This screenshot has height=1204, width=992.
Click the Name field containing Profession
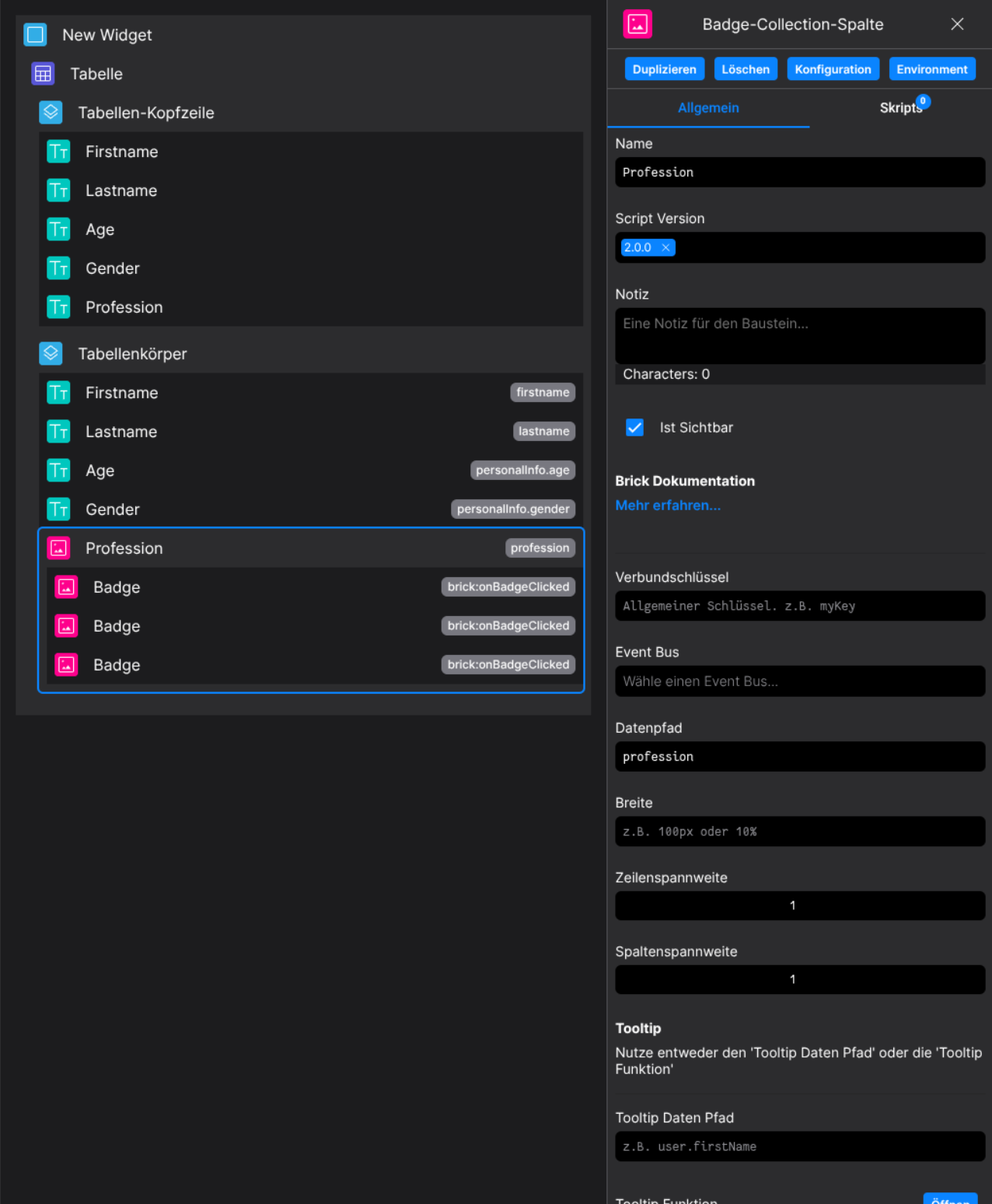799,172
